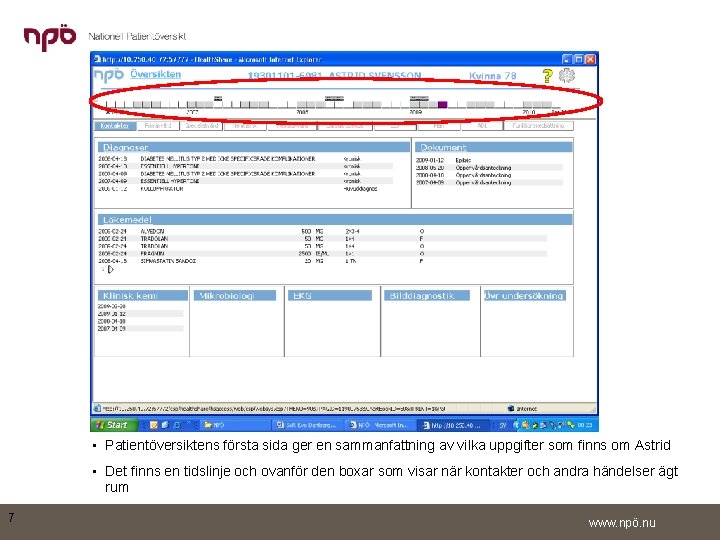Click the Internet zone icon in status bar
720x540 pixels.
pos(511,408)
